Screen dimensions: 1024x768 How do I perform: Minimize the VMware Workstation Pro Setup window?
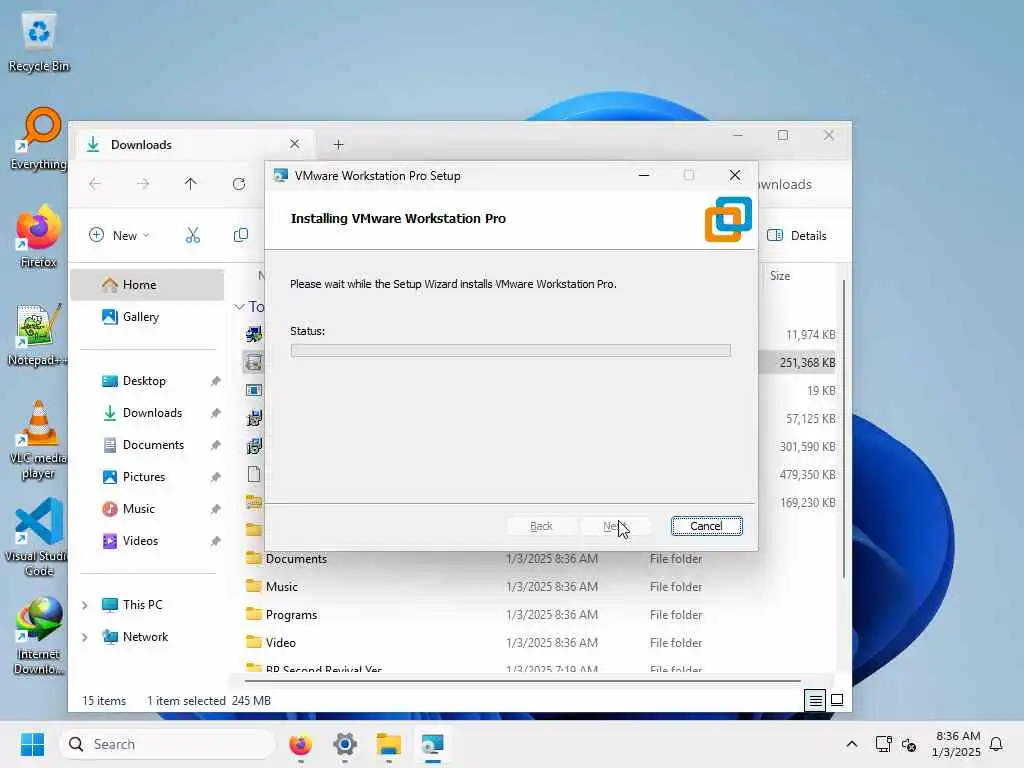(644, 176)
